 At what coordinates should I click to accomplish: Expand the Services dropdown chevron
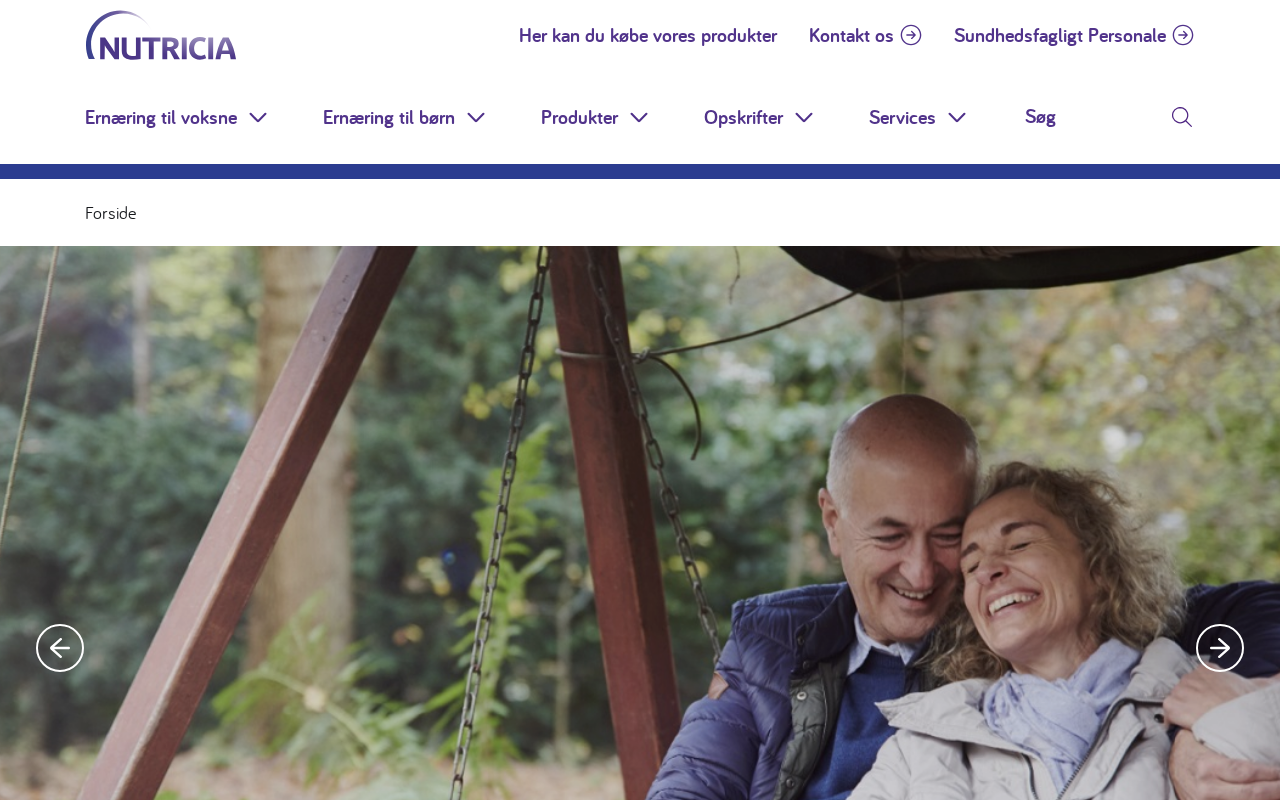(957, 117)
